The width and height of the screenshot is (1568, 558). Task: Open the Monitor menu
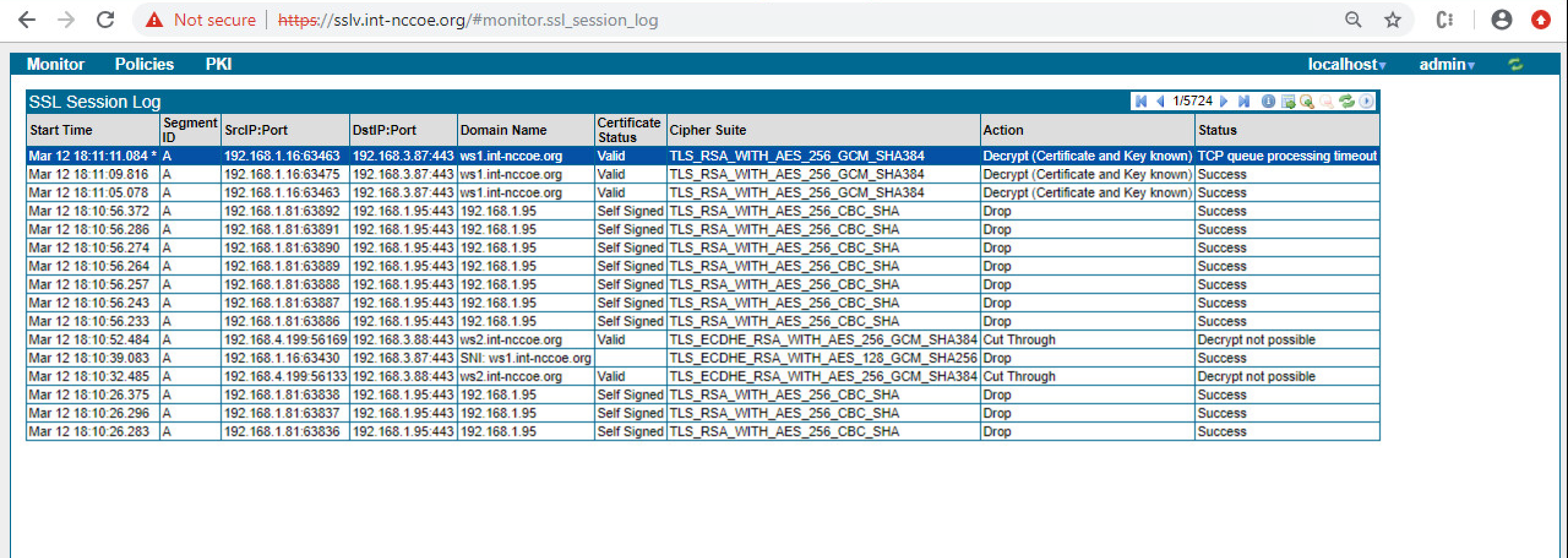click(x=55, y=64)
